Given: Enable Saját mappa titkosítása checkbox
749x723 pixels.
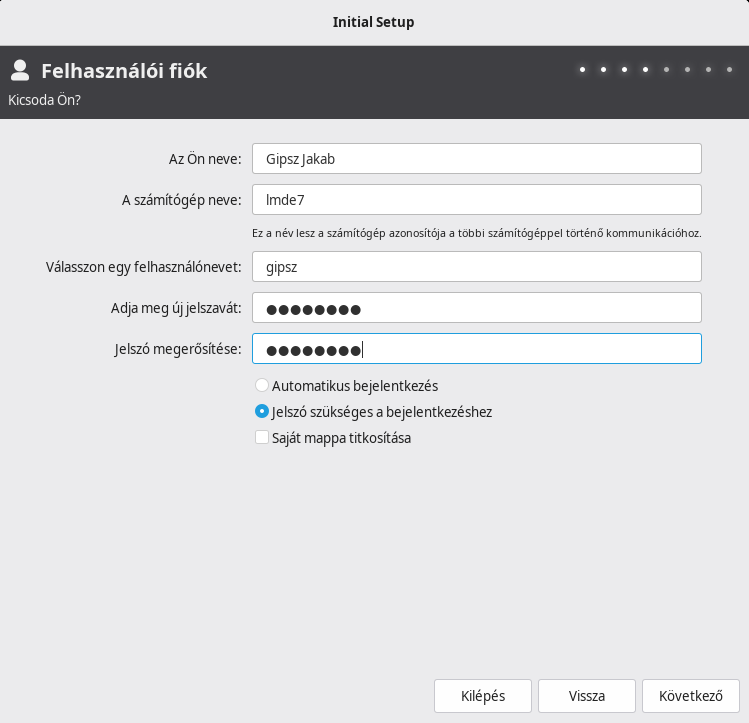Looking at the screenshot, I should click(262, 437).
